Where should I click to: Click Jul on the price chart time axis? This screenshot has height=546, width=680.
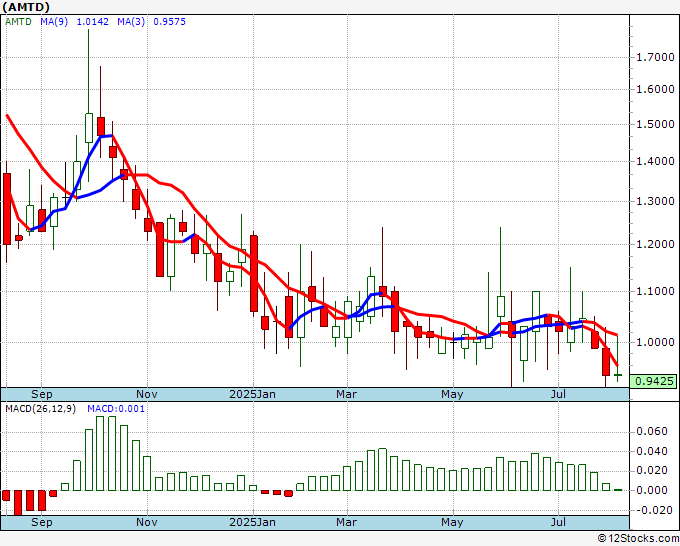559,394
